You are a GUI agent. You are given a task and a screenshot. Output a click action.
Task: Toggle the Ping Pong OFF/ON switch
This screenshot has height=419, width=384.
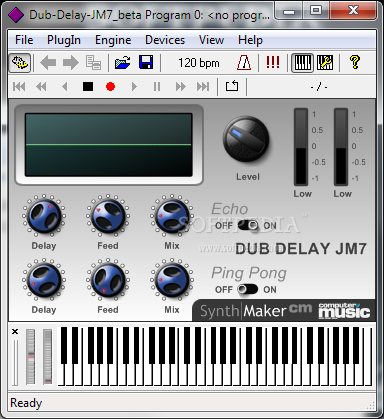(x=248, y=289)
